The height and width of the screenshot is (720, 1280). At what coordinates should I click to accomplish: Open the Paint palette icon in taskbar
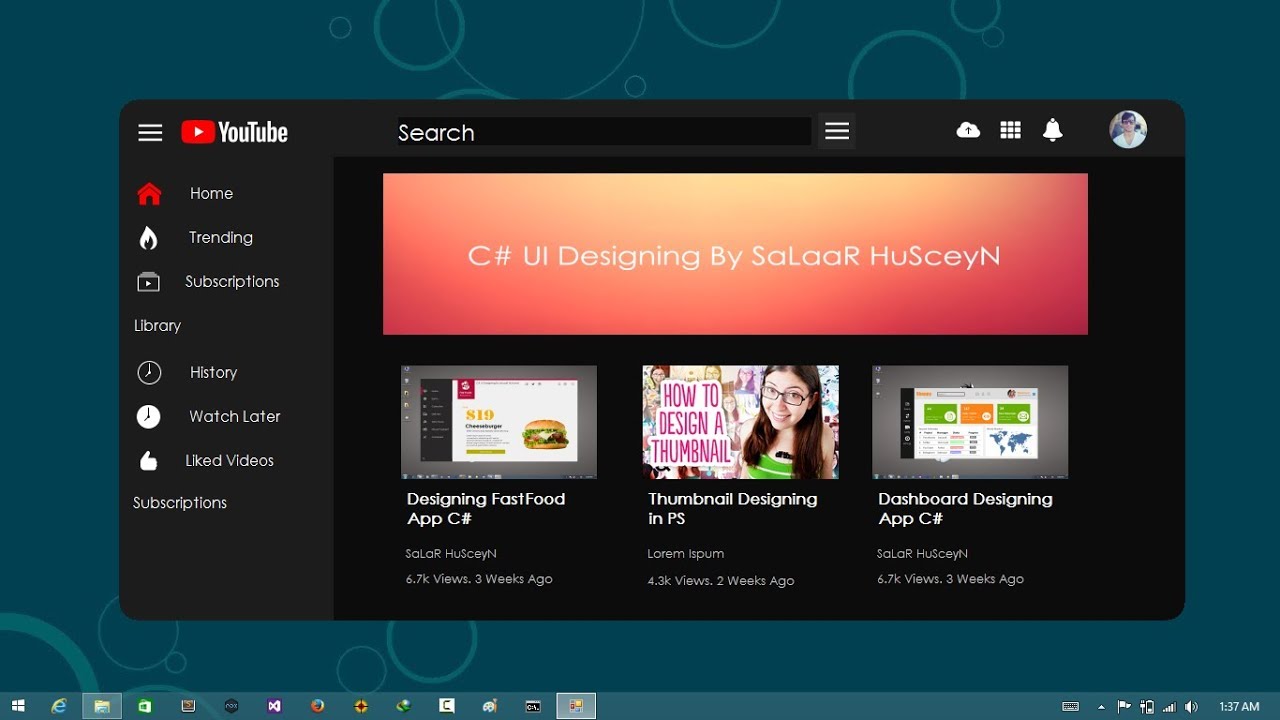pos(490,706)
